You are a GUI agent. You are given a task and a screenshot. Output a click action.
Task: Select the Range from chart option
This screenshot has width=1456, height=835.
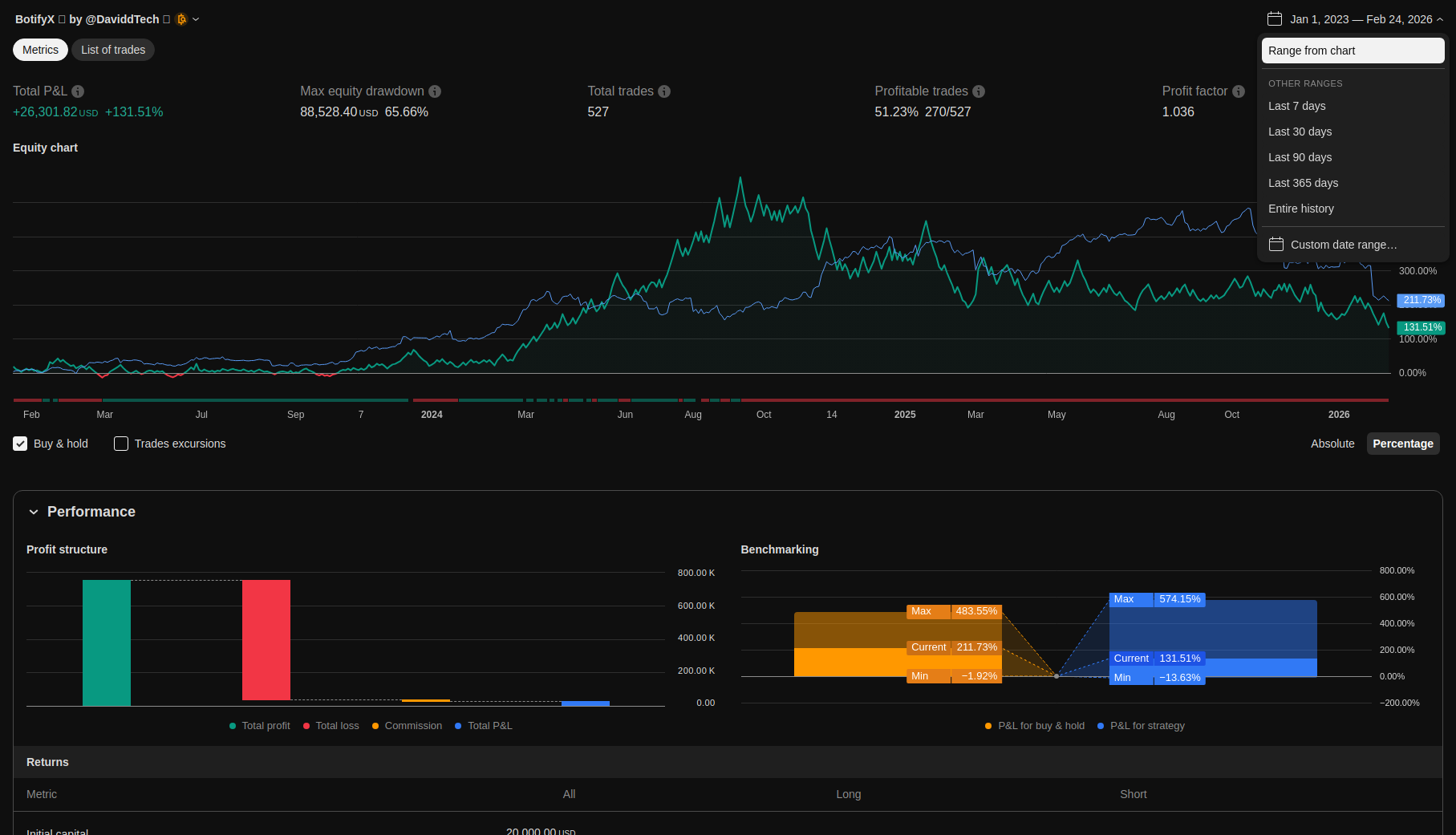(1353, 51)
